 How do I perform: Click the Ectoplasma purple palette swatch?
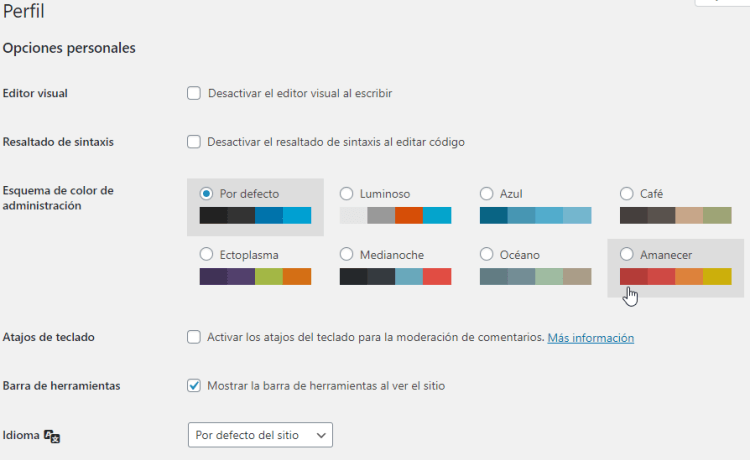[214, 277]
